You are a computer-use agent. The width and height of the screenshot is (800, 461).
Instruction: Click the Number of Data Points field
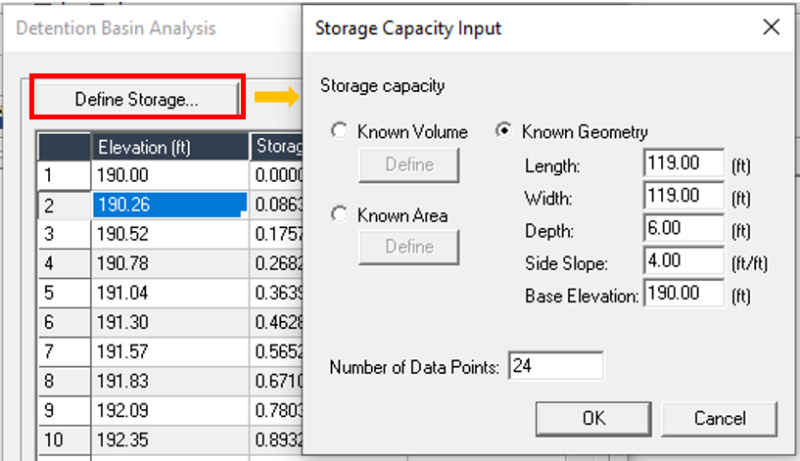click(555, 367)
